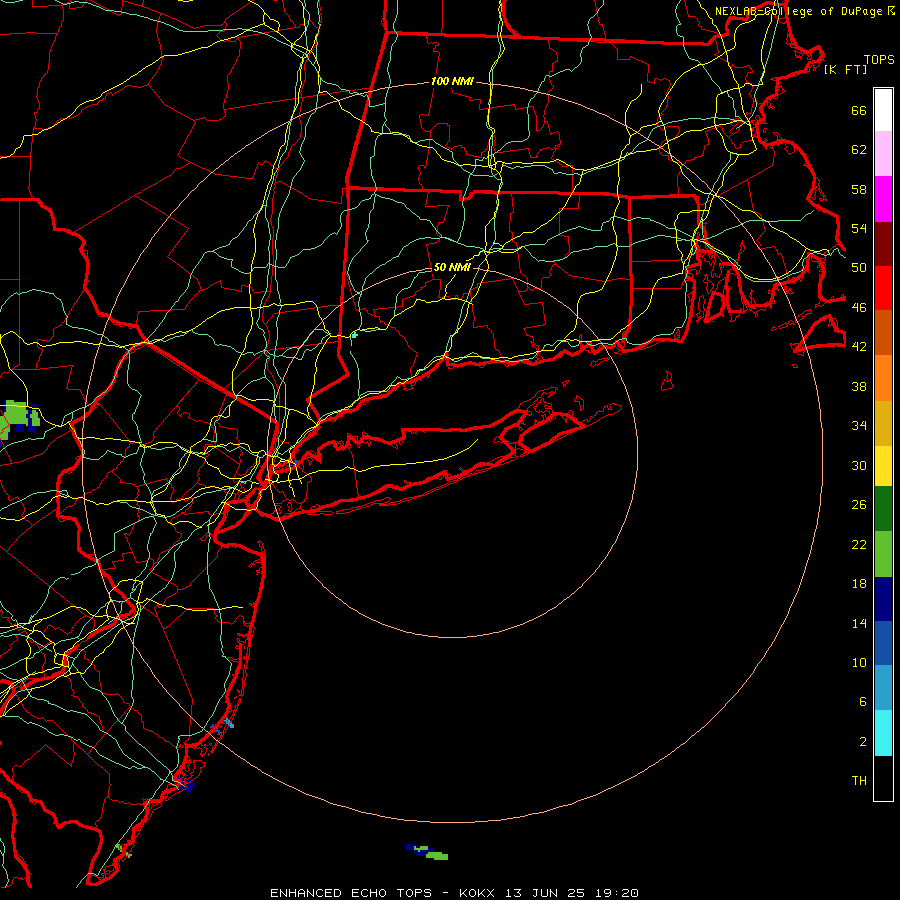Click the dark blue echo on the New Jersey coast
Screen dimensions: 900x900
point(187,785)
